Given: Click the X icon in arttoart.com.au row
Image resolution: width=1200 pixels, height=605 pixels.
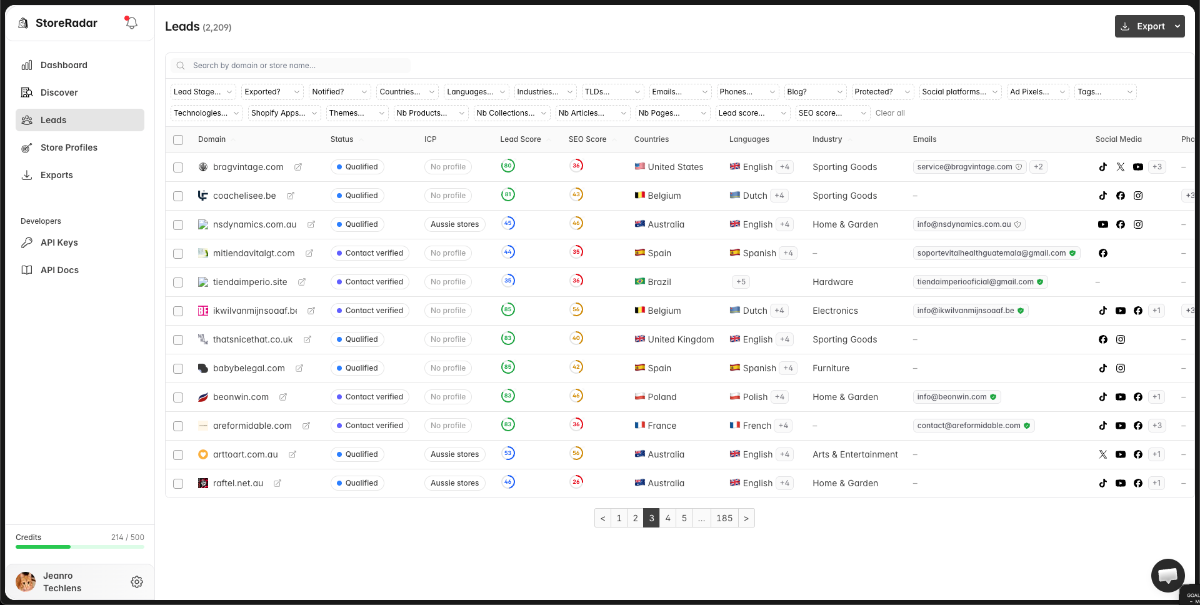Looking at the screenshot, I should pyautogui.click(x=1103, y=455).
